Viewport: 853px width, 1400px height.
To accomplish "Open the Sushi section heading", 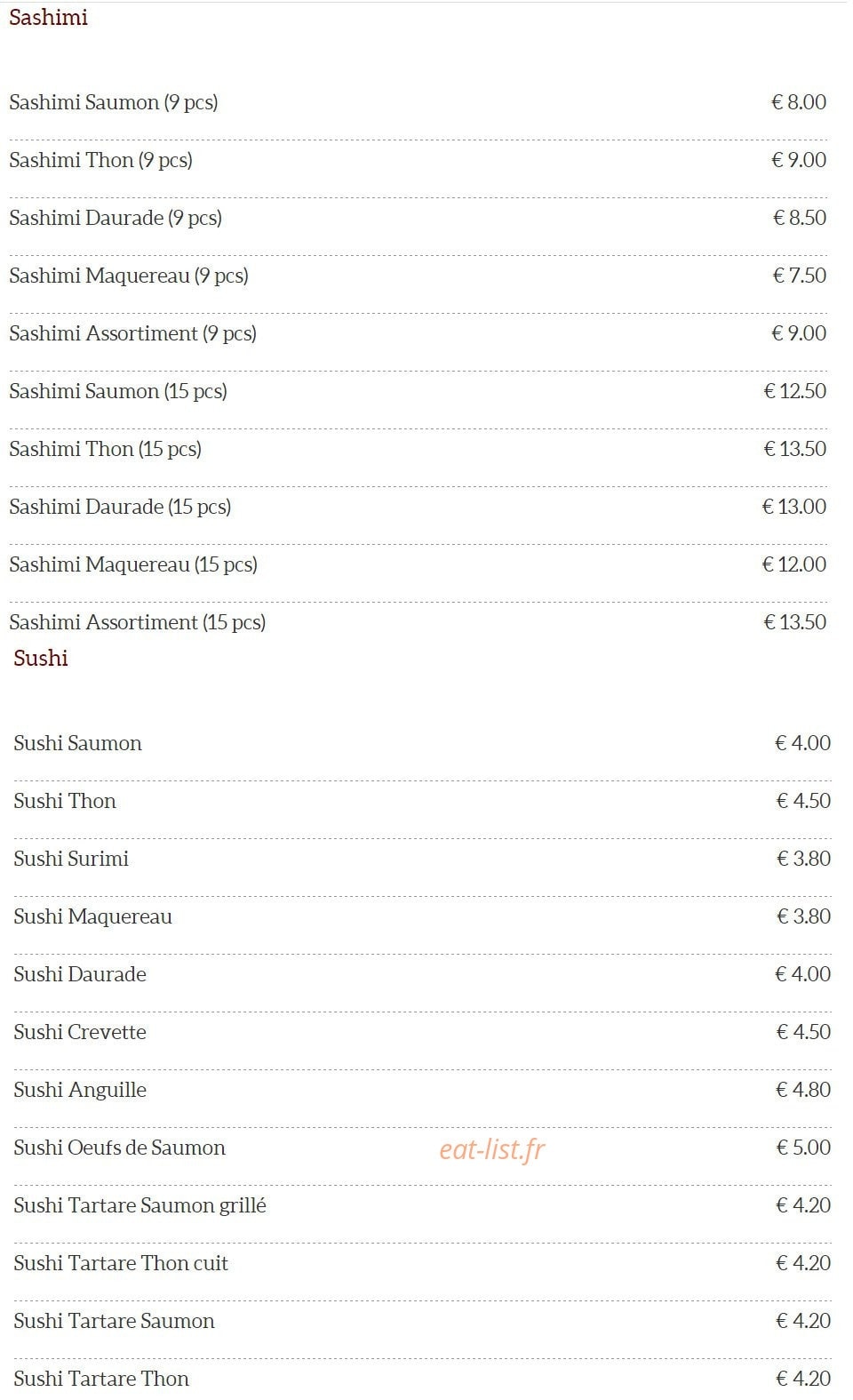I will pyautogui.click(x=41, y=658).
